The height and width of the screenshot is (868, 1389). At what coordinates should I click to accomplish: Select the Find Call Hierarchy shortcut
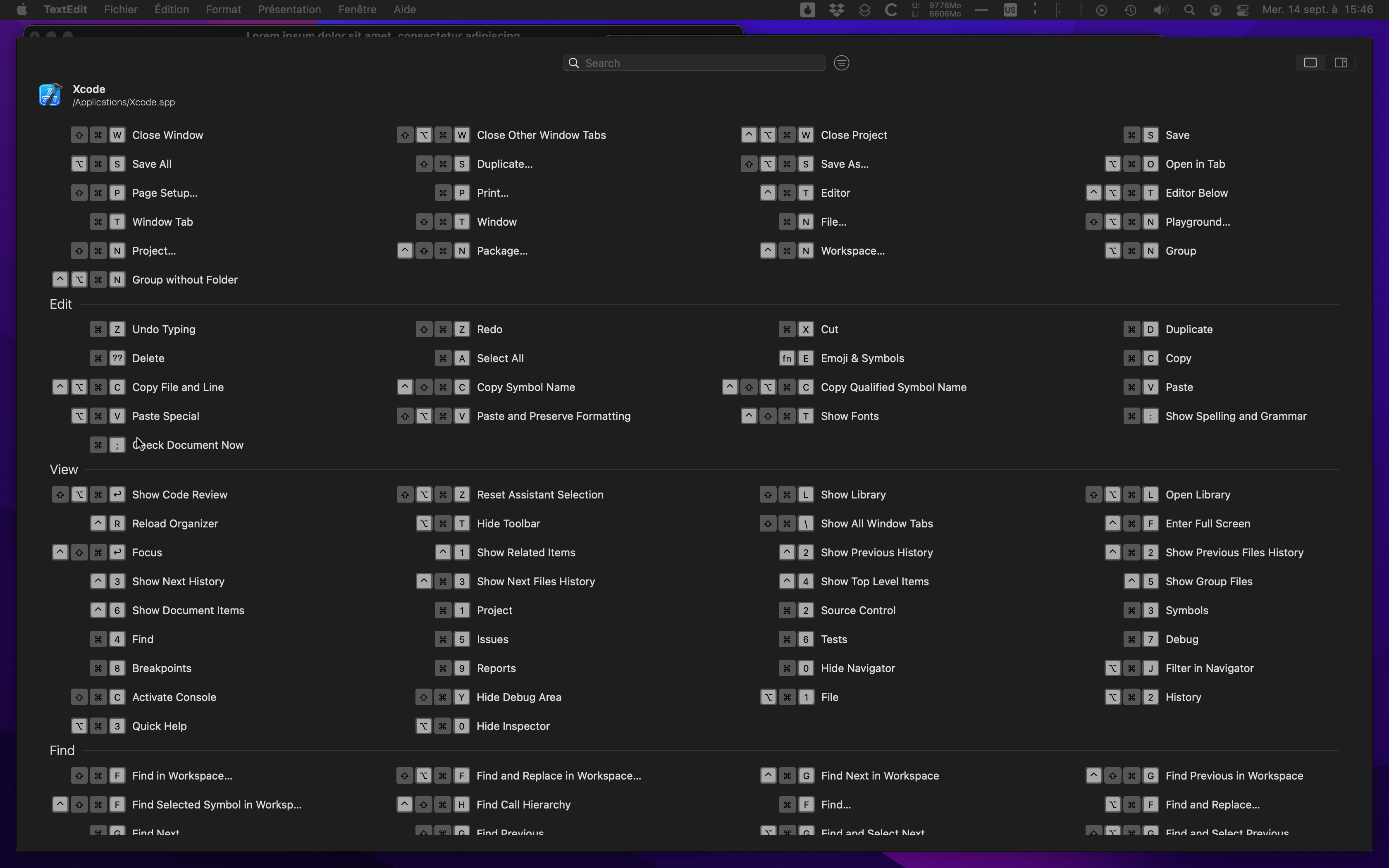coord(484,805)
